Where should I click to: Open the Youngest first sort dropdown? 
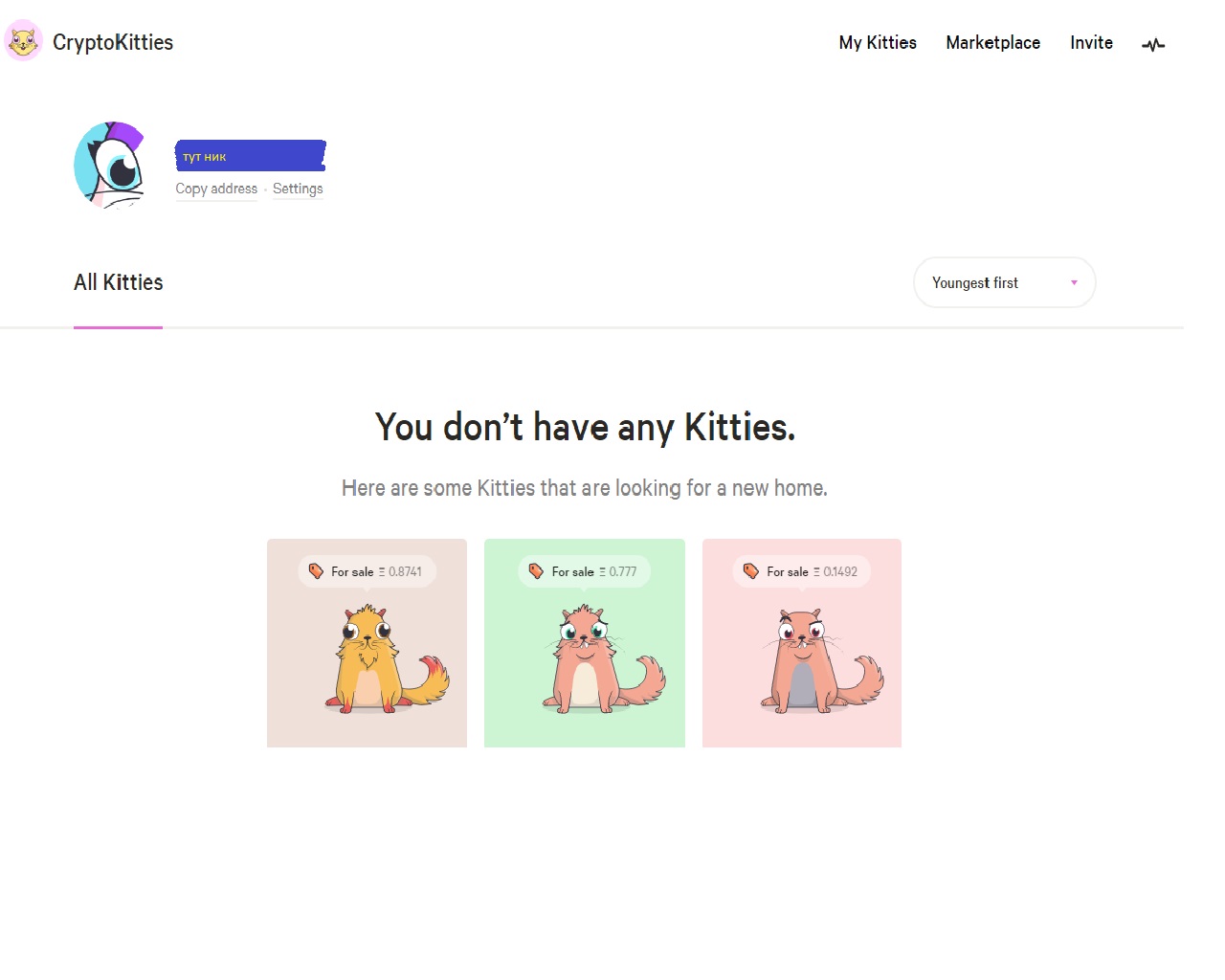pyautogui.click(x=1003, y=282)
